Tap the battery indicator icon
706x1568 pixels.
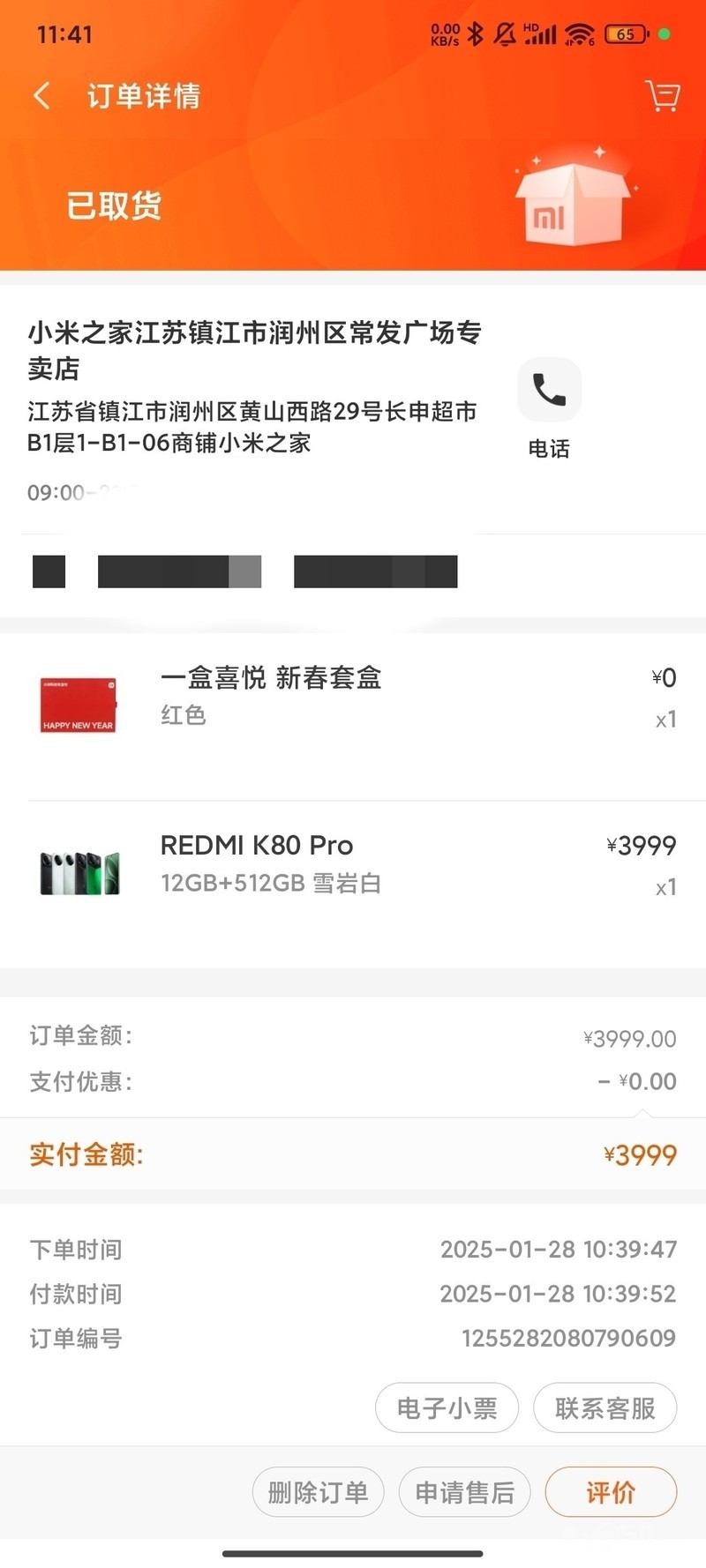[x=627, y=34]
